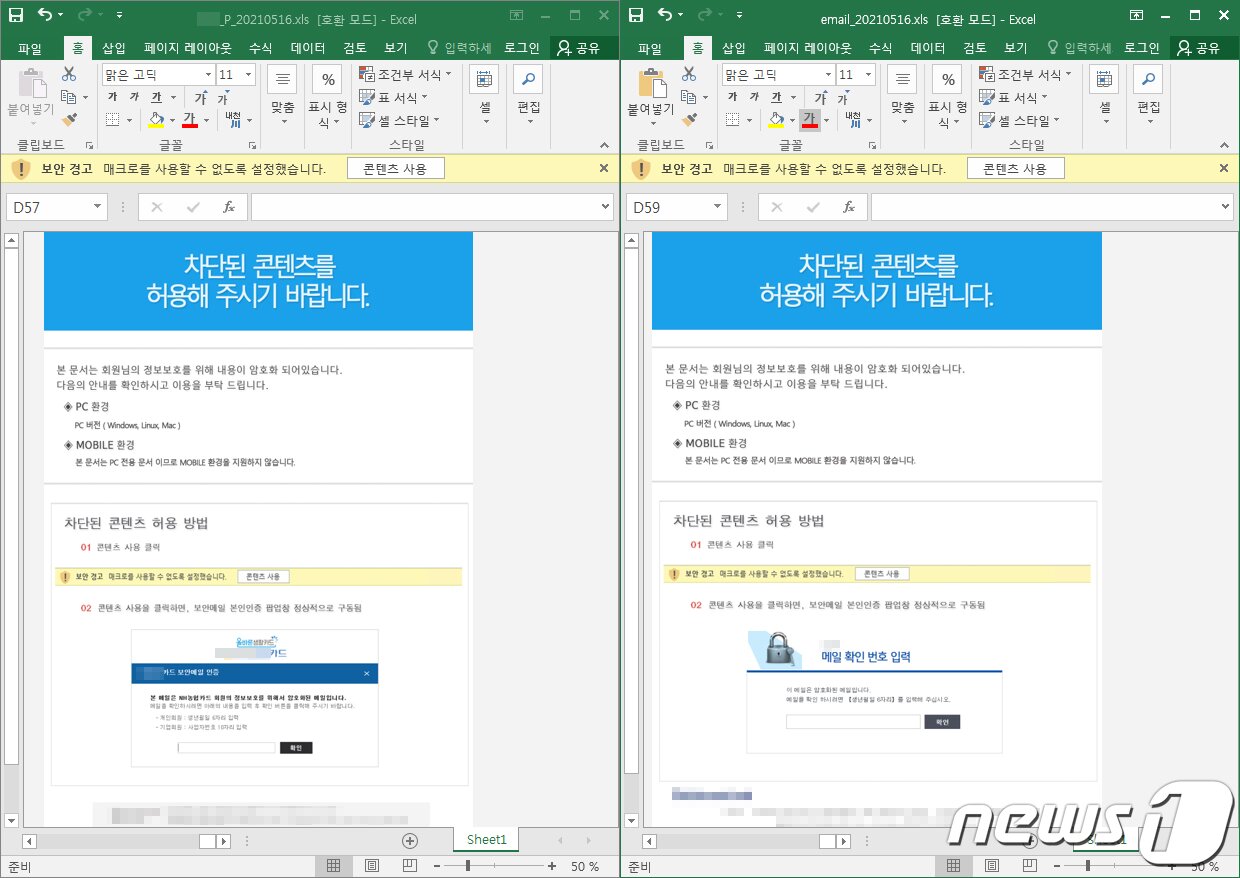The image size is (1240, 878).
Task: Click 콘텐츠 사용 button in left window warning bar
Action: (x=396, y=169)
